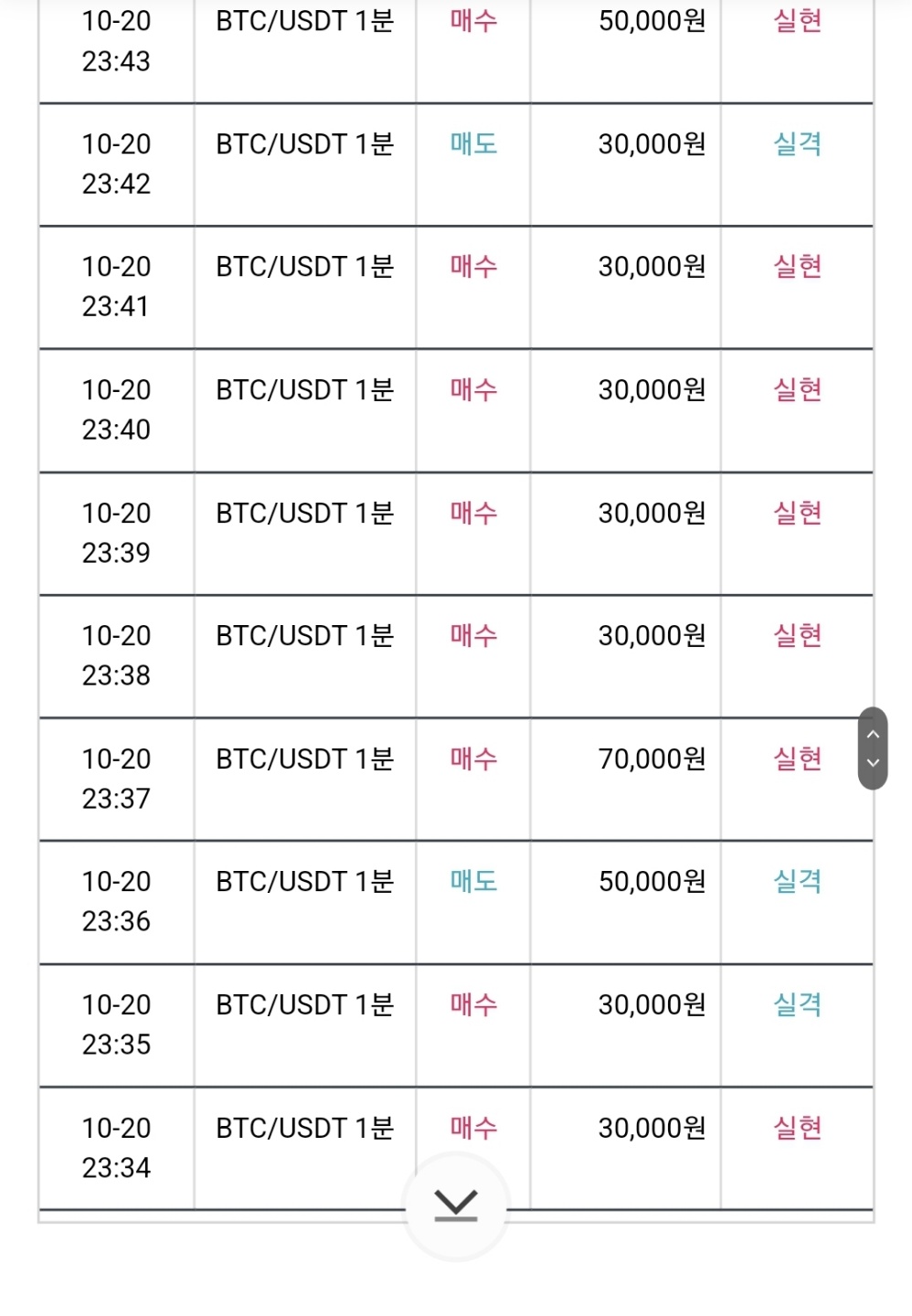Select the 23:43 매수 trade type

[x=473, y=21]
